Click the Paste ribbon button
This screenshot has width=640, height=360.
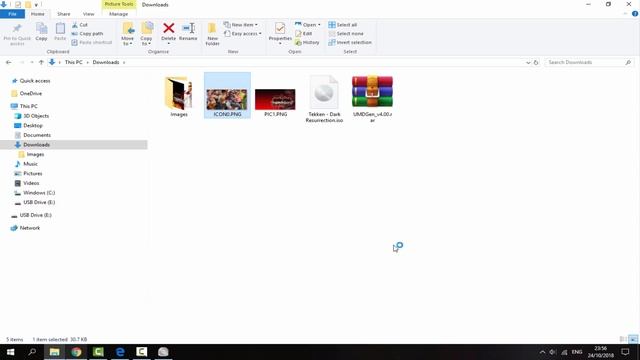pos(60,32)
